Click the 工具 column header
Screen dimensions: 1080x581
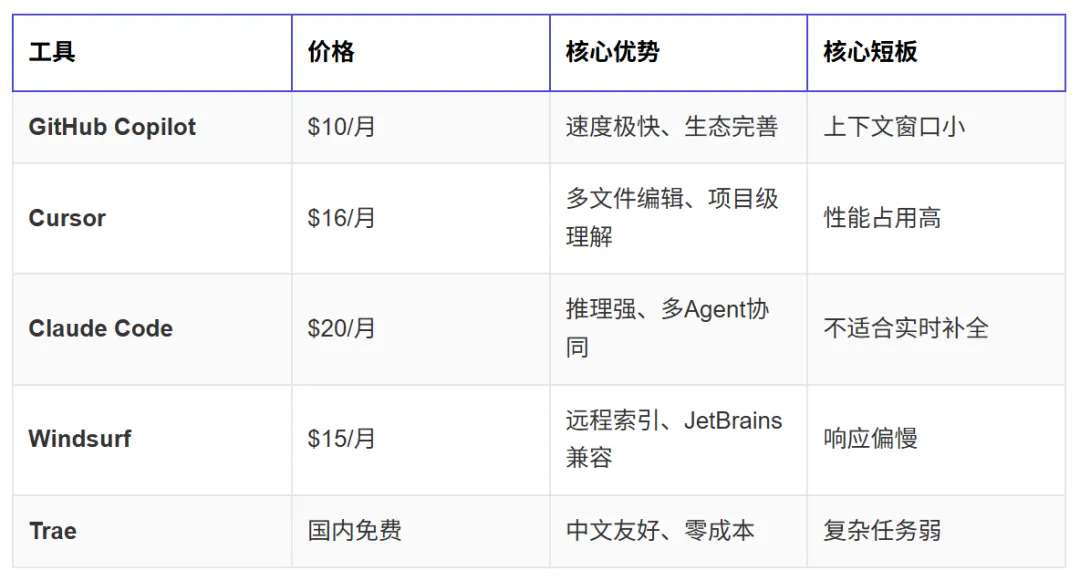(152, 52)
